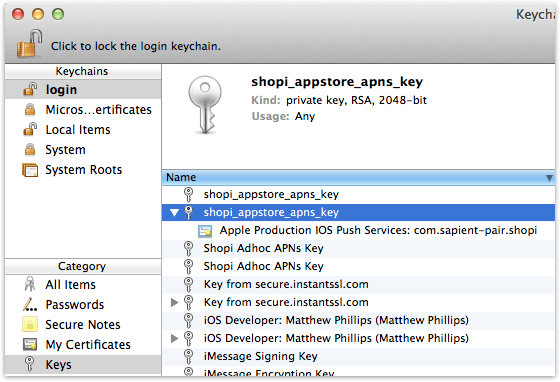
Task: Select the first Shopi Adhoc APNs Key
Action: click(x=359, y=248)
